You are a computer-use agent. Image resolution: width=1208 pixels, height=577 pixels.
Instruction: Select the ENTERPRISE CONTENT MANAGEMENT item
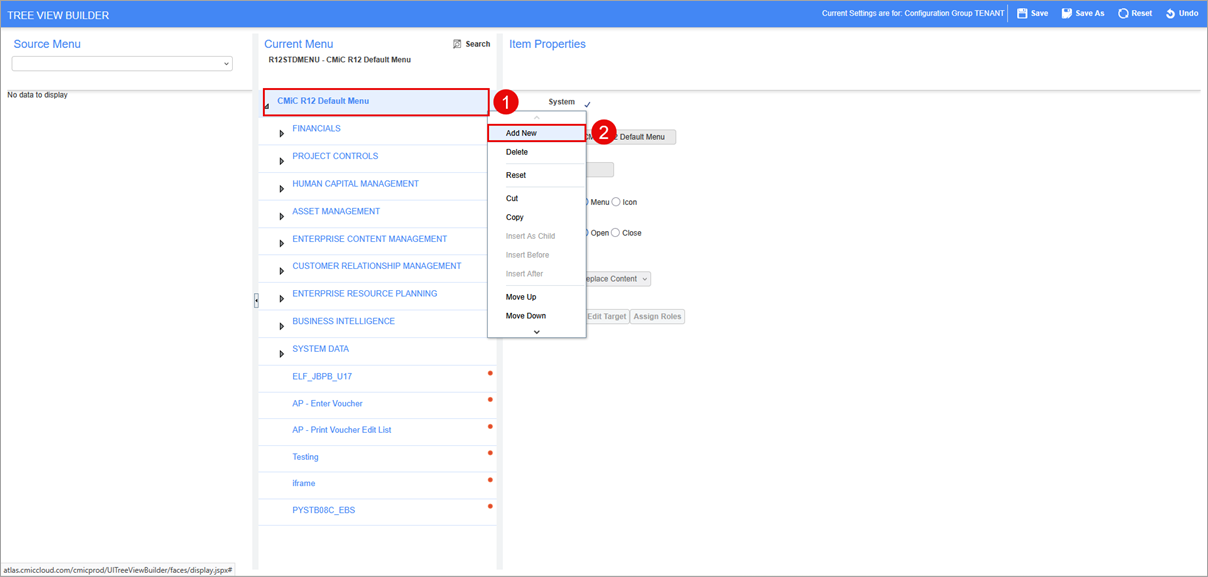[x=369, y=239]
